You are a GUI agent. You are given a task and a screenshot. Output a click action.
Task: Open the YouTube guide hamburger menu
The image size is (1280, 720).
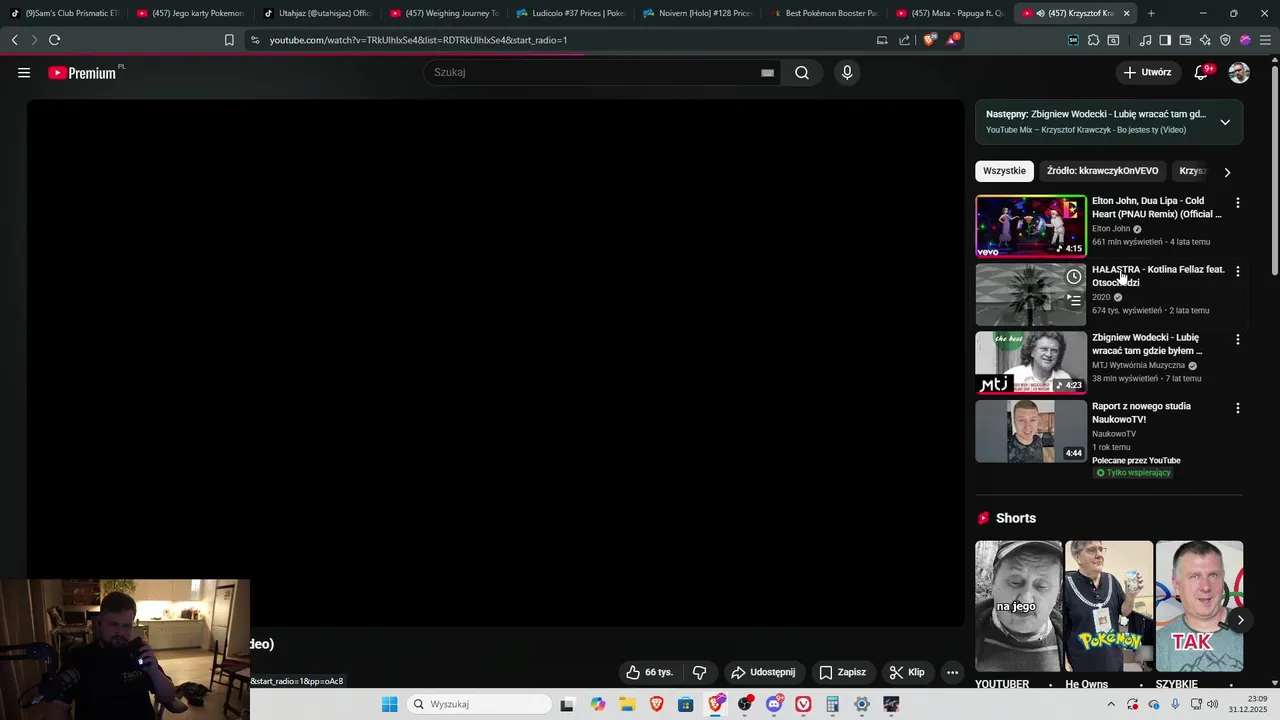pyautogui.click(x=24, y=72)
